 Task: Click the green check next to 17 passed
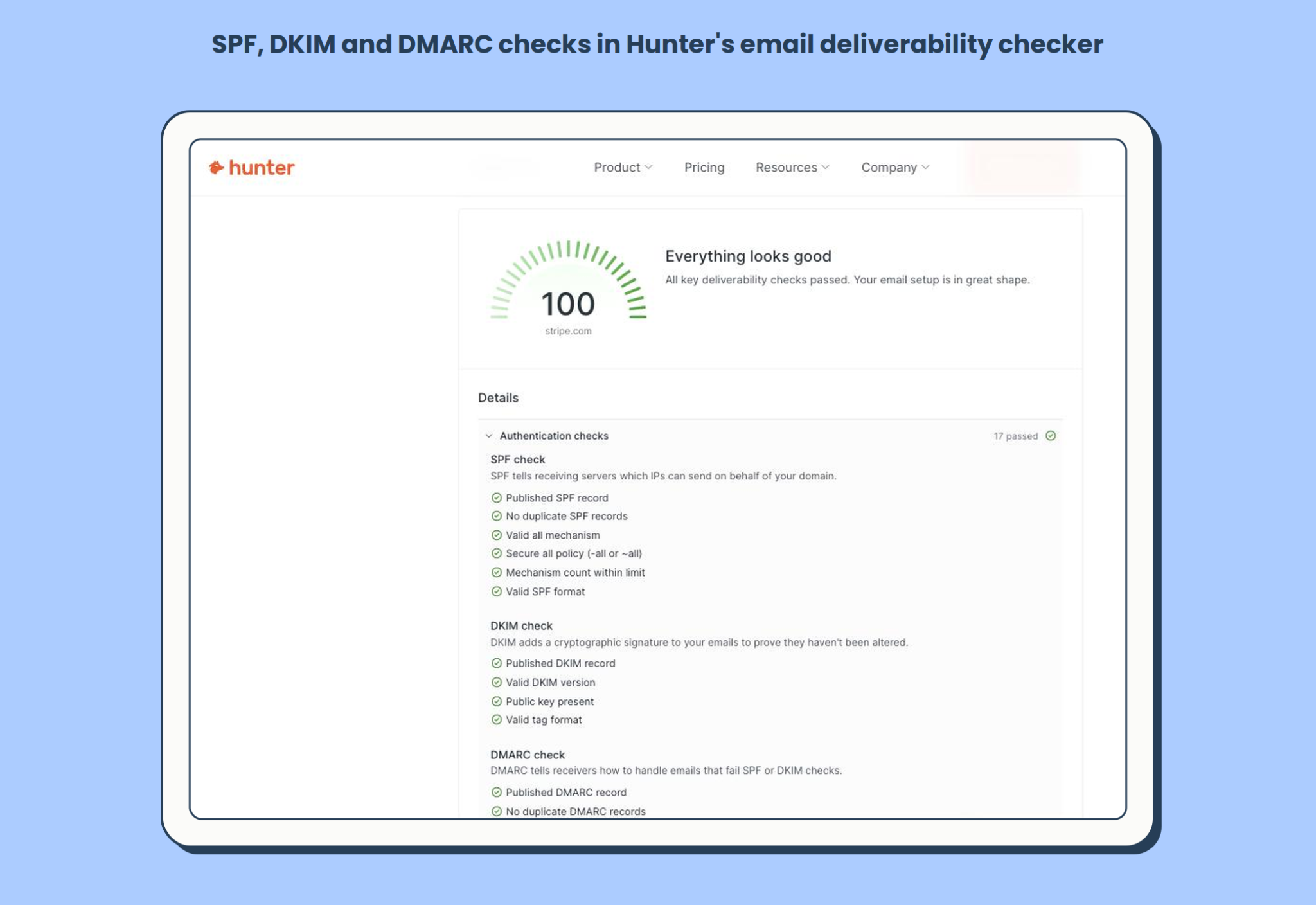pos(1051,436)
